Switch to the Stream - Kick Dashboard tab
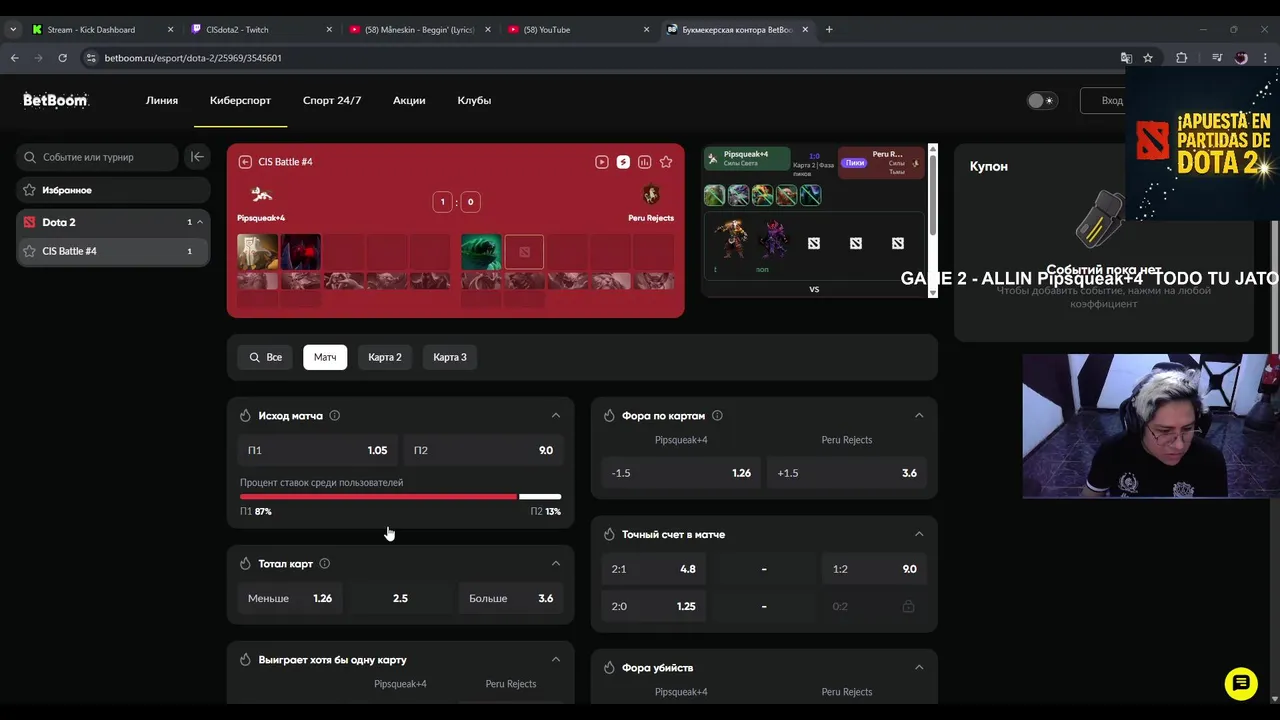 click(x=103, y=29)
